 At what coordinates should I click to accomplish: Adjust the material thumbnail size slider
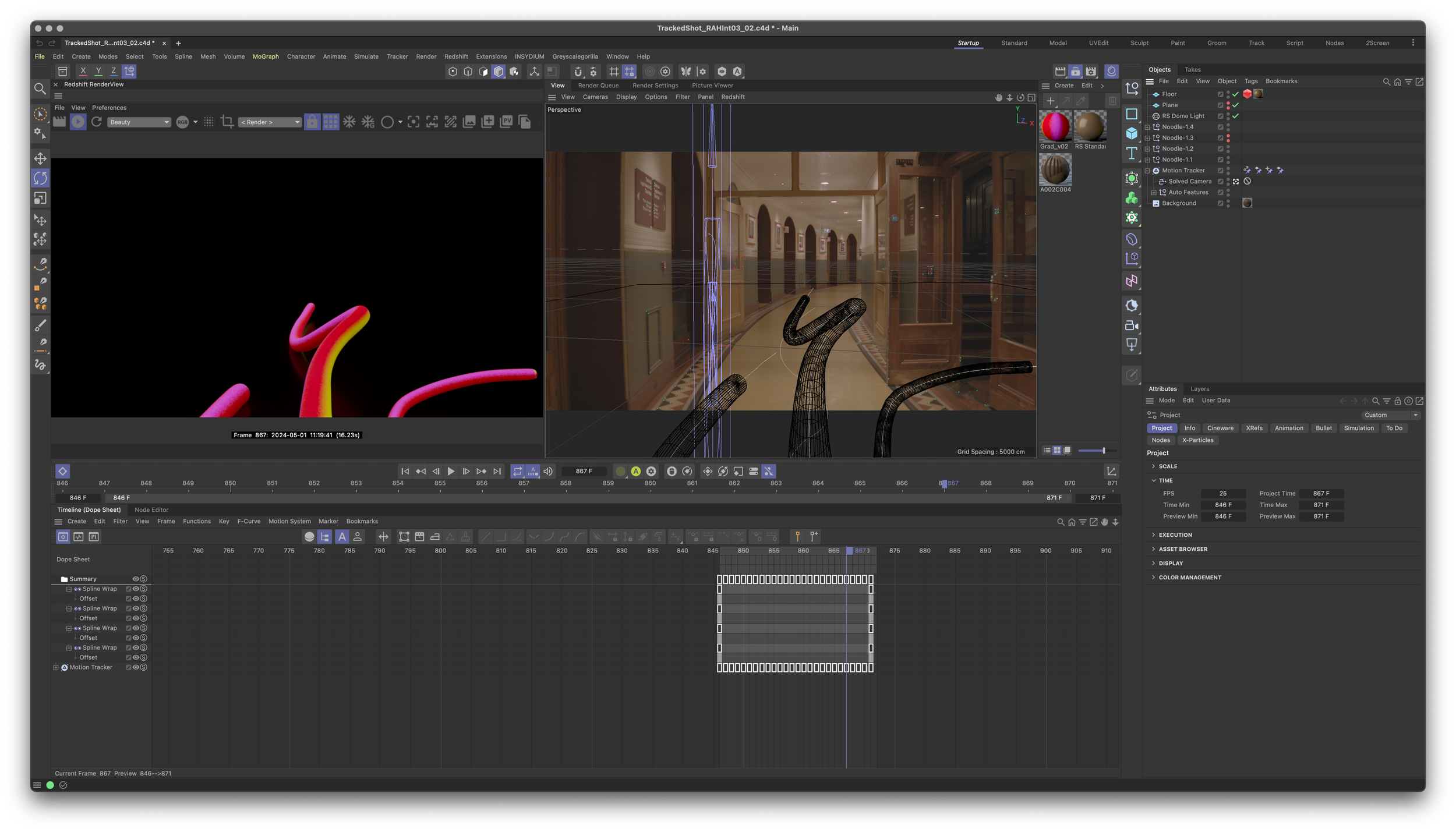click(x=1103, y=450)
